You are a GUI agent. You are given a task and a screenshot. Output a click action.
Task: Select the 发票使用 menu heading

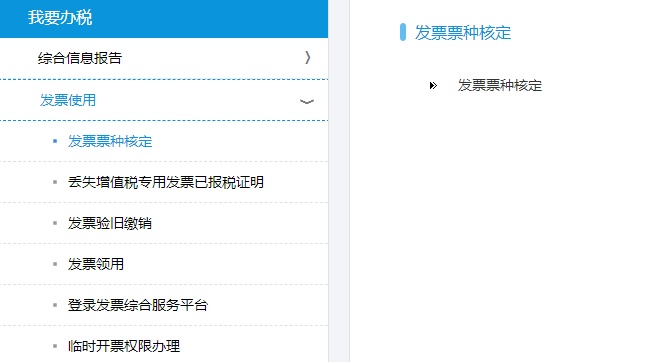point(164,100)
